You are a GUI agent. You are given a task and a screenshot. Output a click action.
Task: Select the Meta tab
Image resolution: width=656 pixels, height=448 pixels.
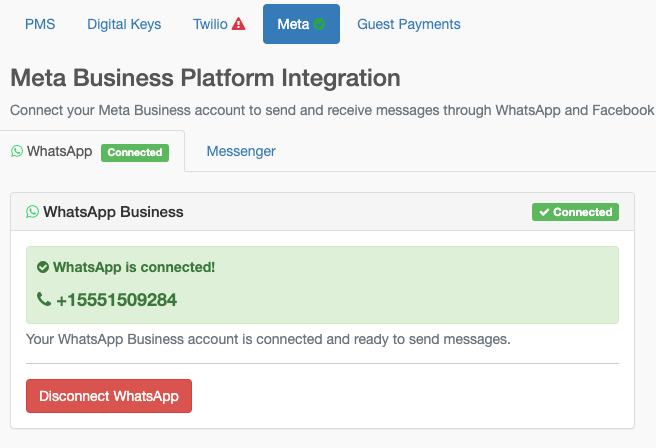(x=301, y=24)
